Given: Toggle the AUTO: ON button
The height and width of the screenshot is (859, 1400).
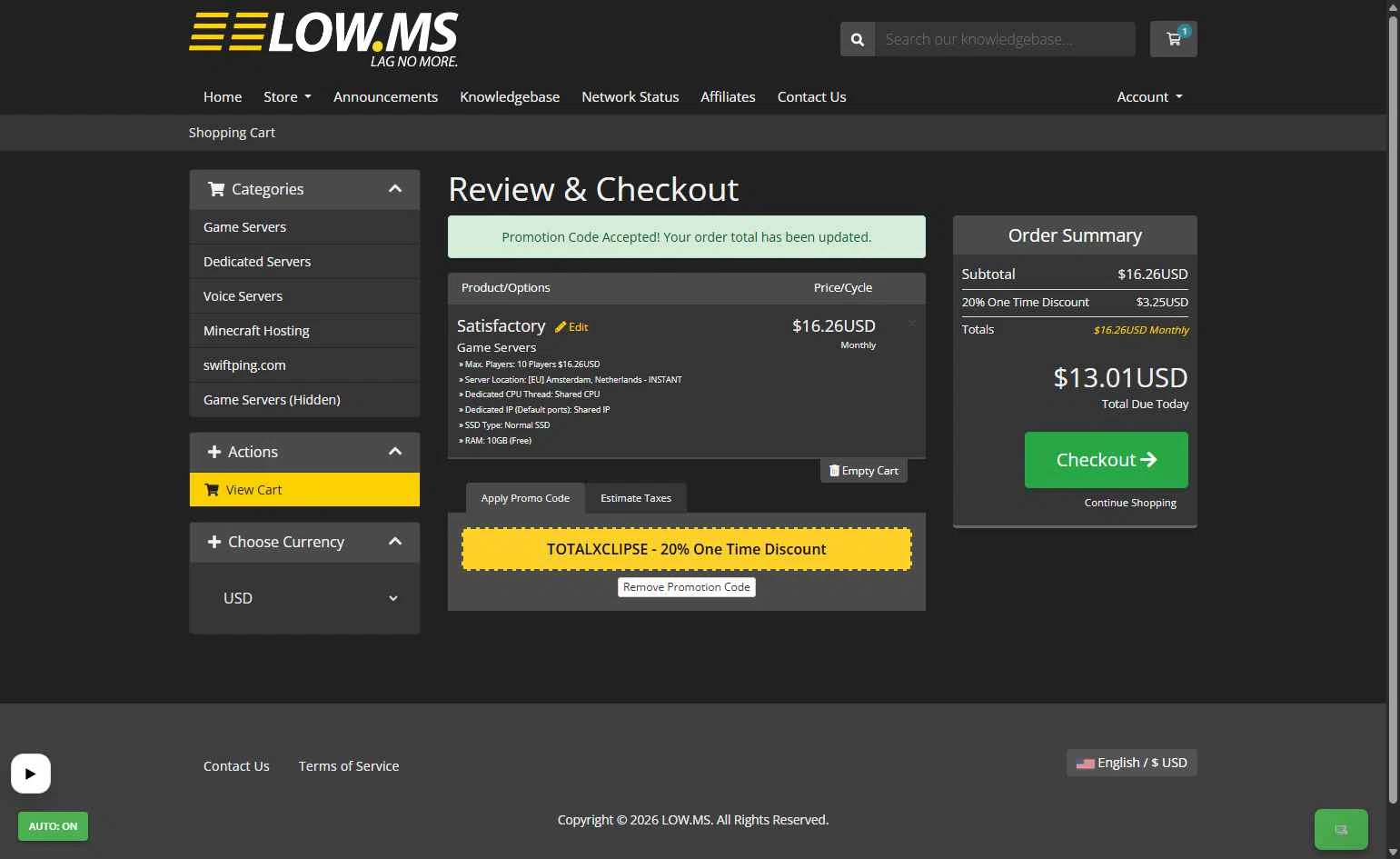Looking at the screenshot, I should (53, 826).
